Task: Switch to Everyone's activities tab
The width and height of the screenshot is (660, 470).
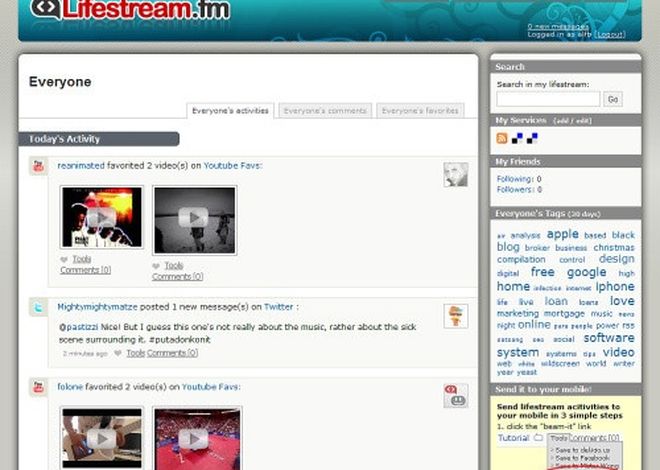Action: point(230,111)
